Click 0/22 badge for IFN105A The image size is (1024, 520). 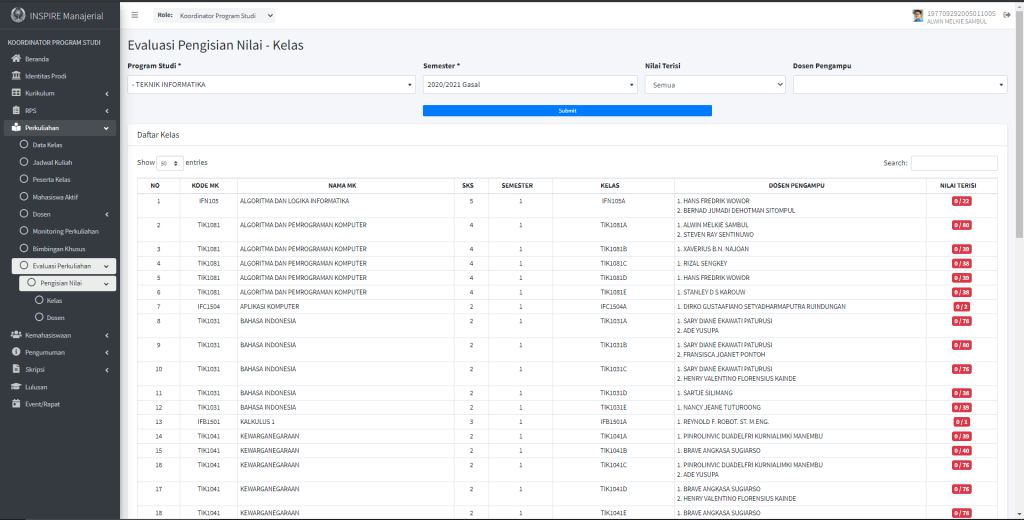click(x=961, y=201)
